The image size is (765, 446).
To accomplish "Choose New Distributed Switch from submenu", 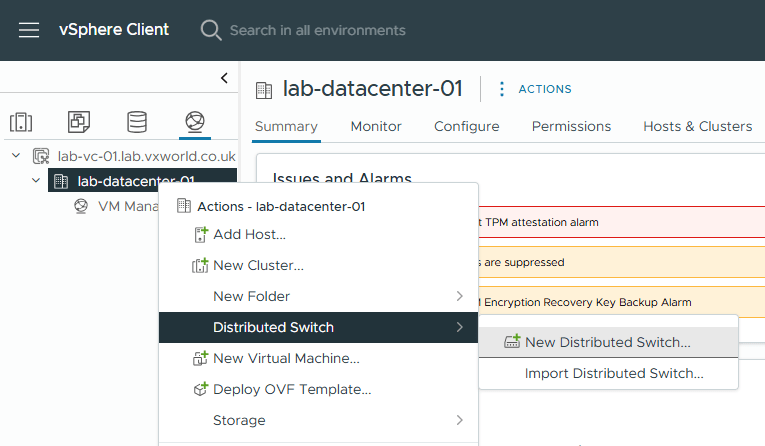I will [x=607, y=342].
